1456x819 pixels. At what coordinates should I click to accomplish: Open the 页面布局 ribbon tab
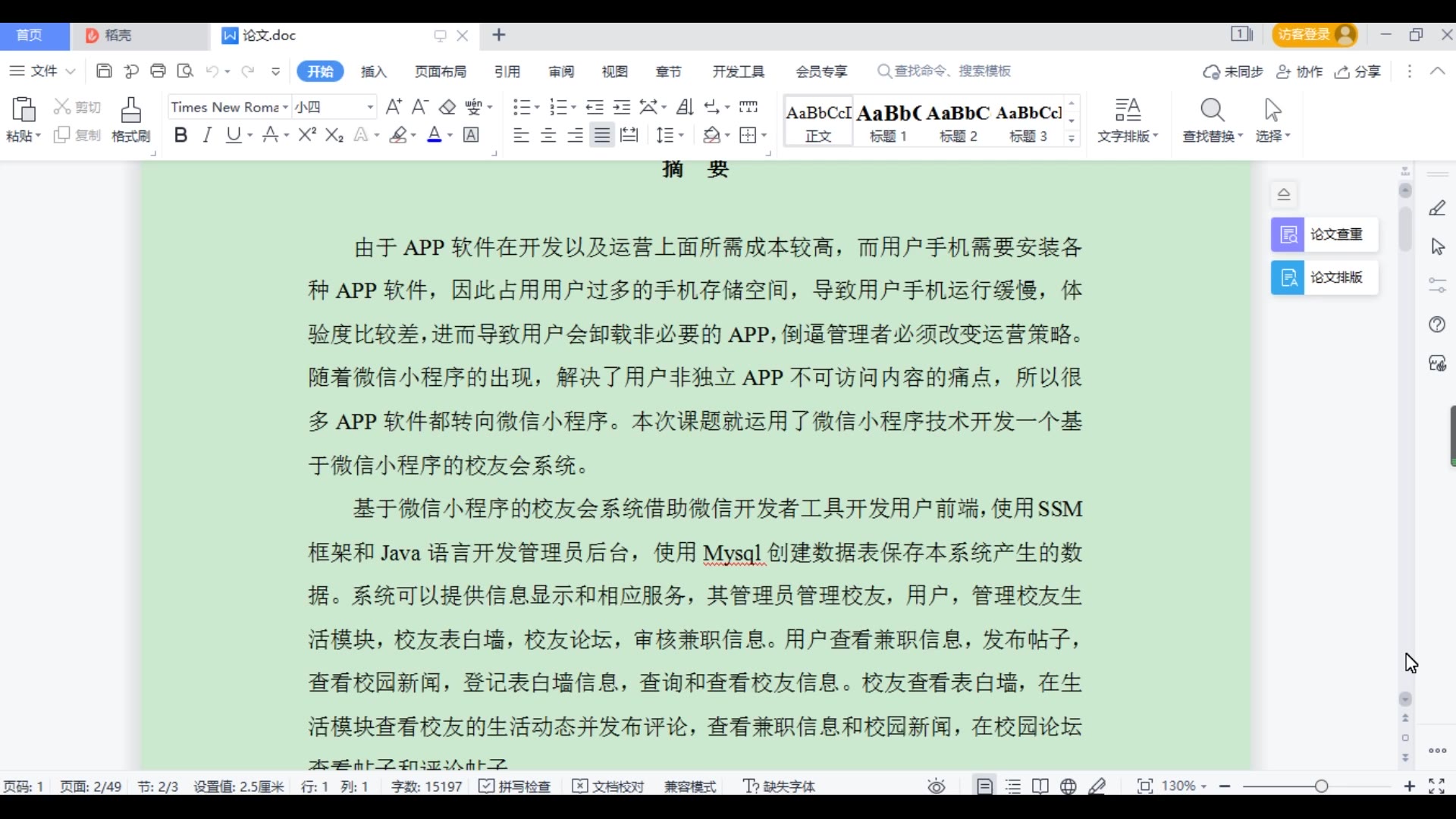click(440, 71)
